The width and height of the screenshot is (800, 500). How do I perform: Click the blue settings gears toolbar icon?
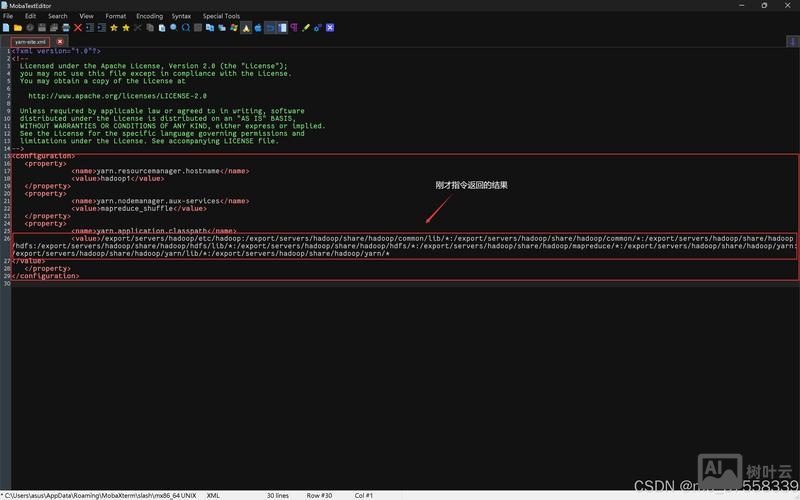318,28
